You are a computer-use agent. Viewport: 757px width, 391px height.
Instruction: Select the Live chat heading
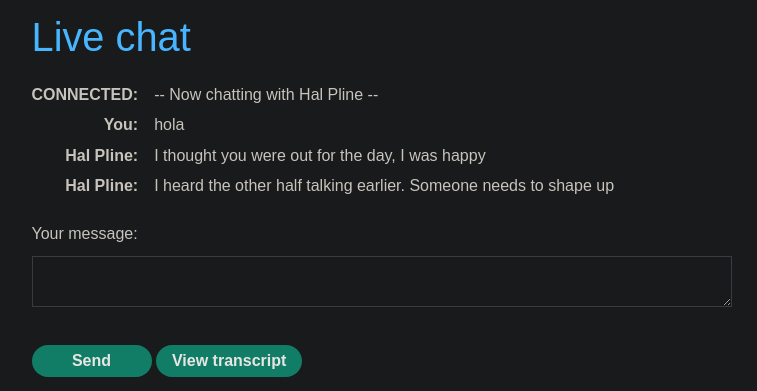[x=112, y=37]
